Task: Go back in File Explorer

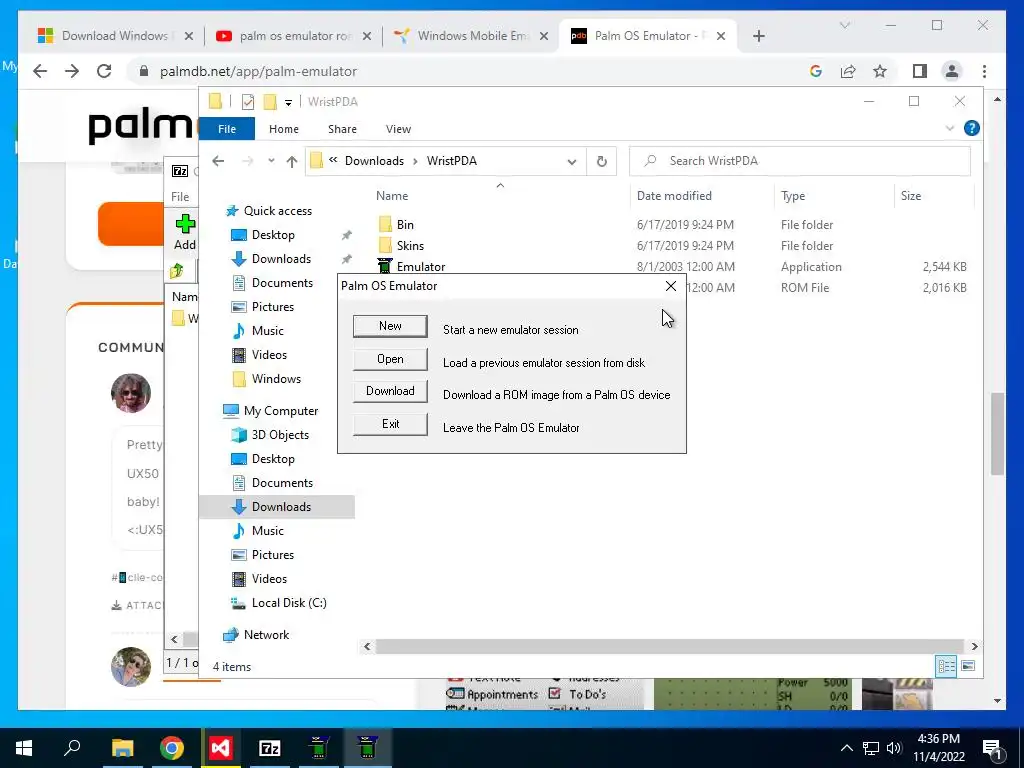Action: [x=218, y=161]
